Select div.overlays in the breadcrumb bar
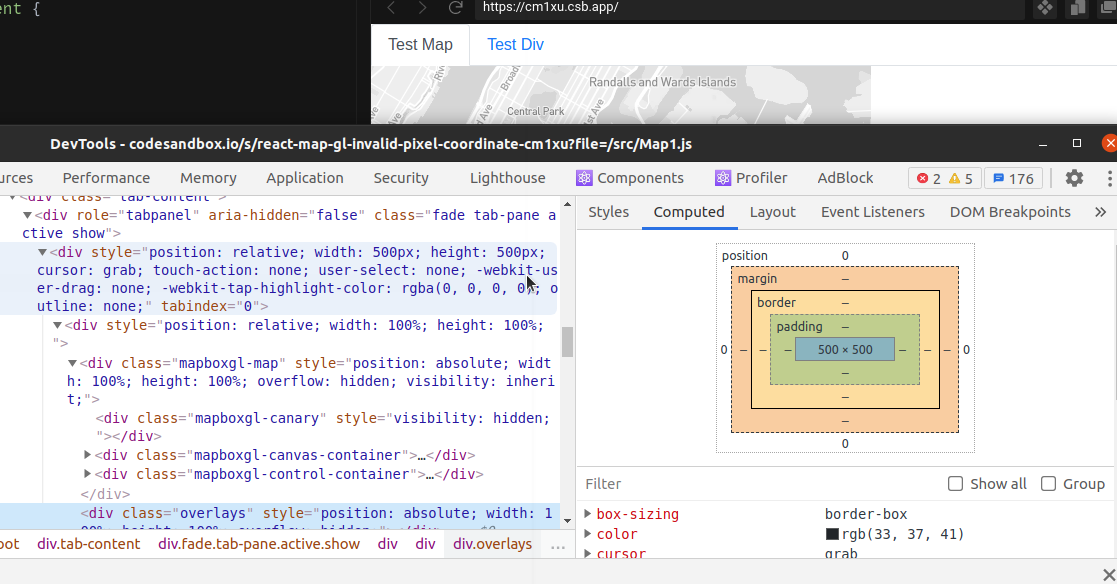Image resolution: width=1117 pixels, height=584 pixels. click(x=492, y=544)
